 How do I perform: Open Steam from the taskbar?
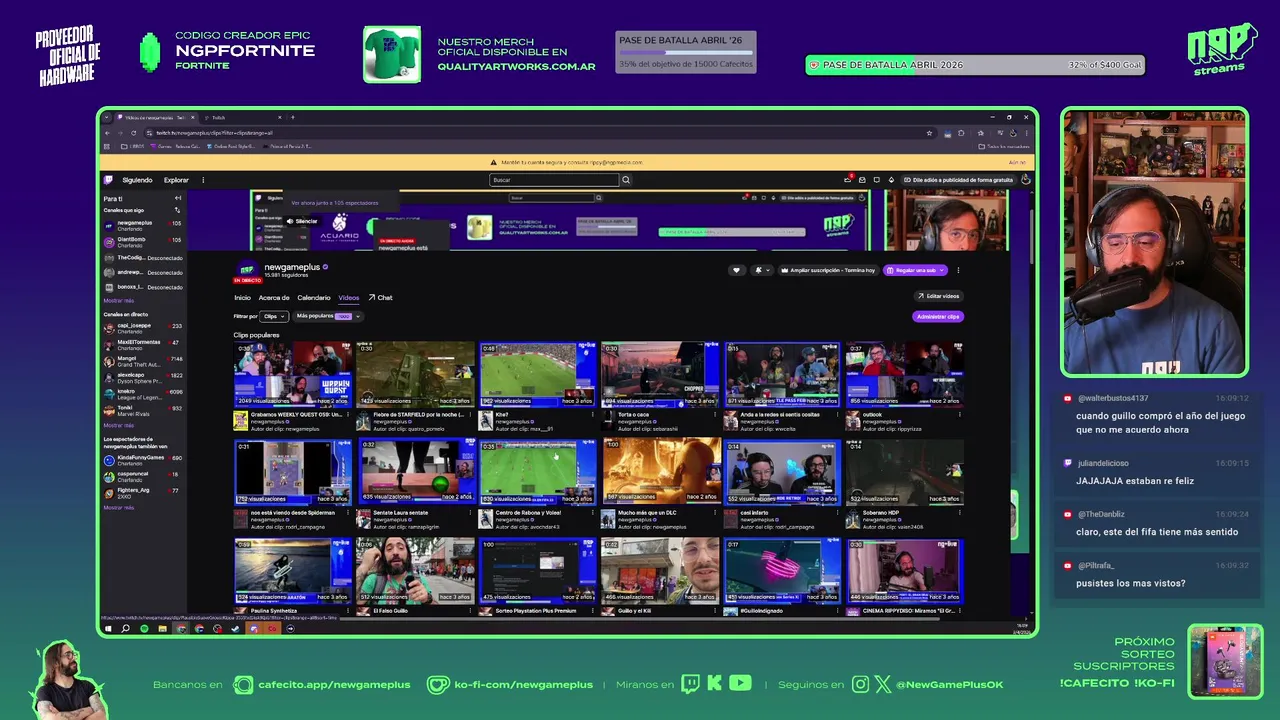(236, 629)
